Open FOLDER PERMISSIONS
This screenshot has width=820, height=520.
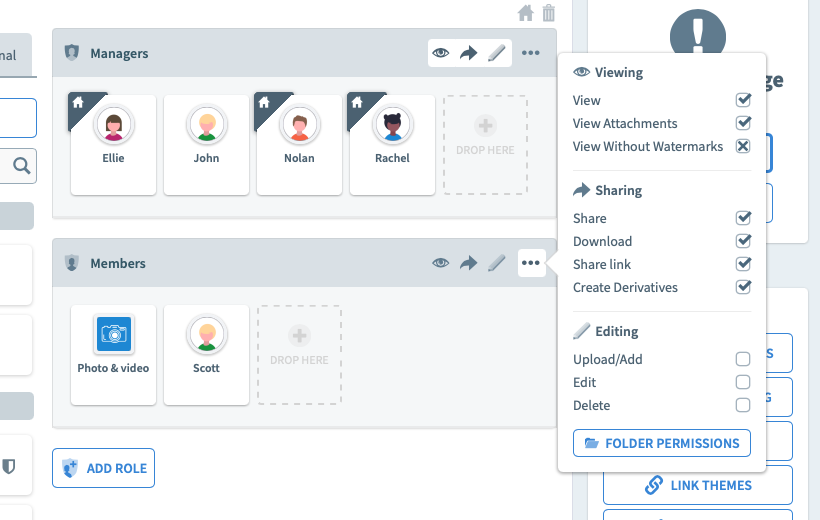tap(662, 443)
